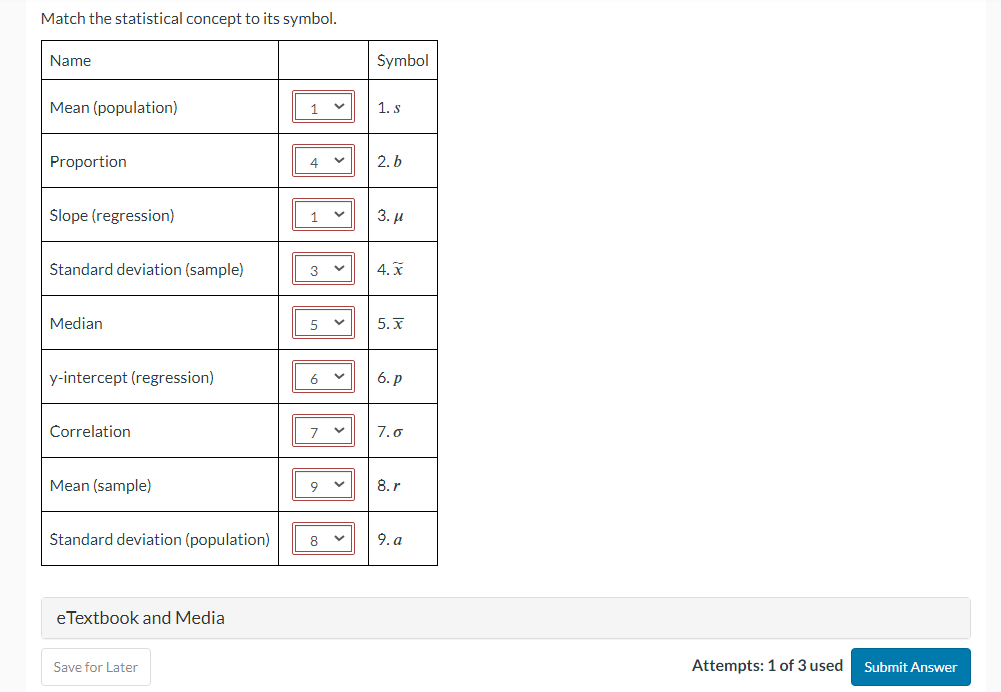
Task: Open the Median answer dropdown
Action: (x=323, y=322)
